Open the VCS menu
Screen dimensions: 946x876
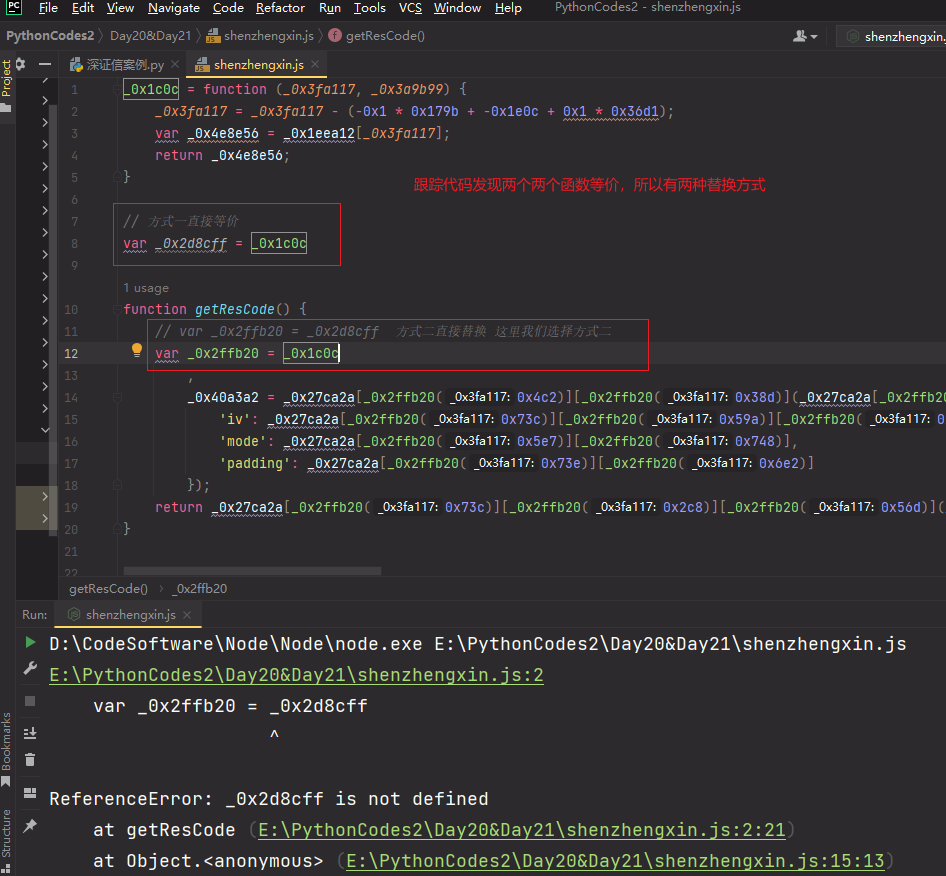tap(410, 8)
